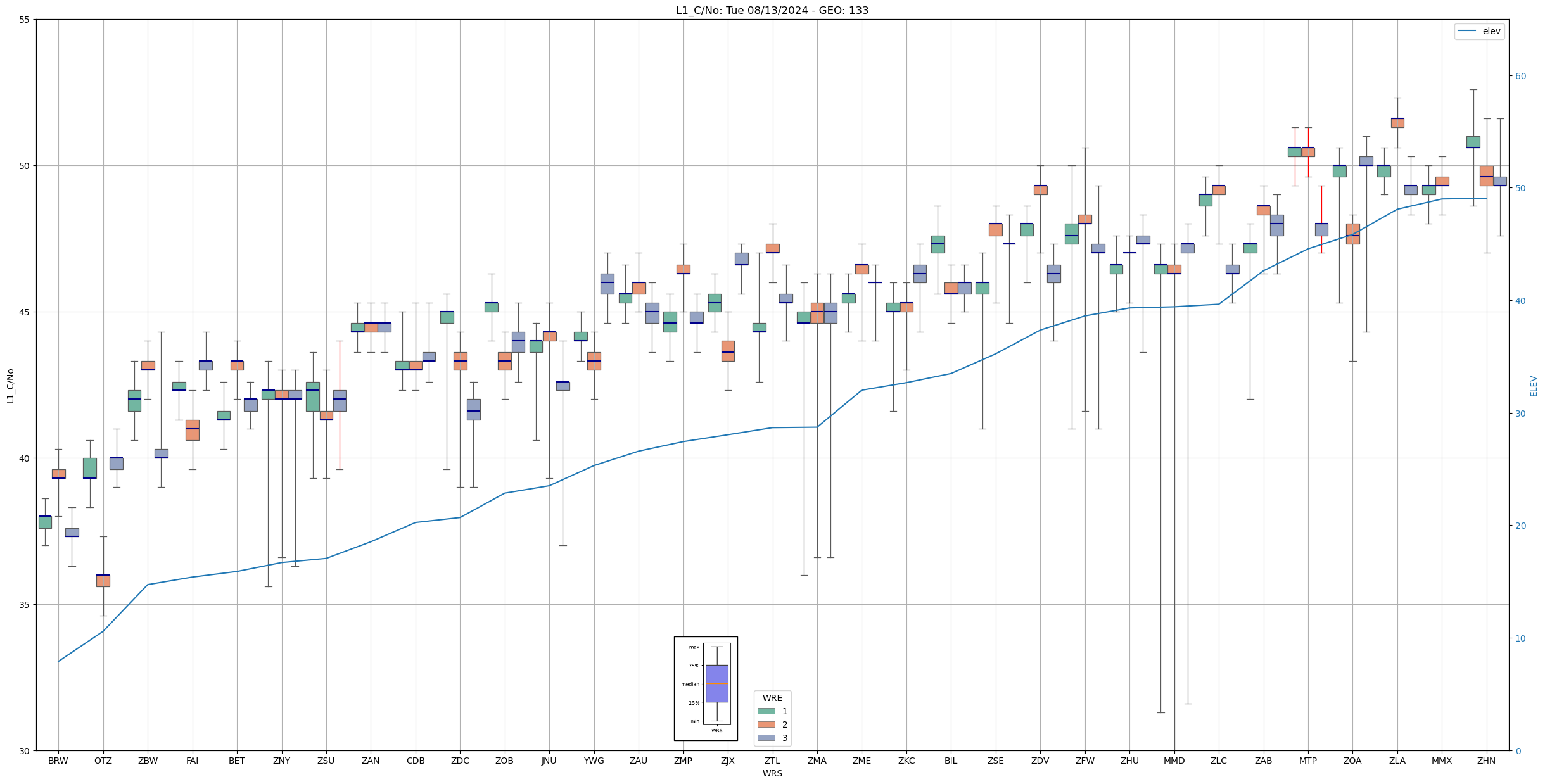Click the 60 tick on right axis

[1520, 76]
